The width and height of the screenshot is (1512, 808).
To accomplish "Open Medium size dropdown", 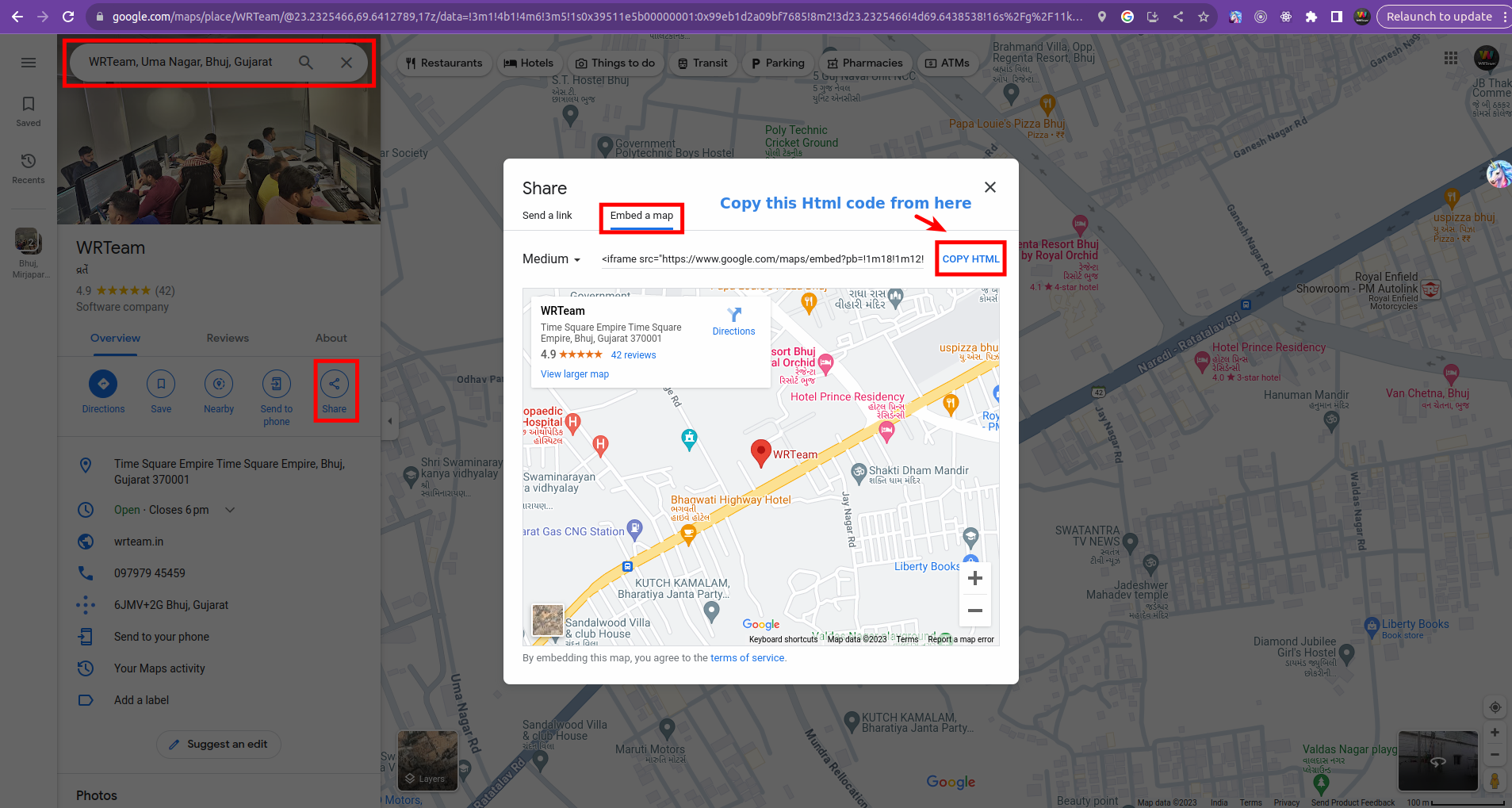I will 551,259.
